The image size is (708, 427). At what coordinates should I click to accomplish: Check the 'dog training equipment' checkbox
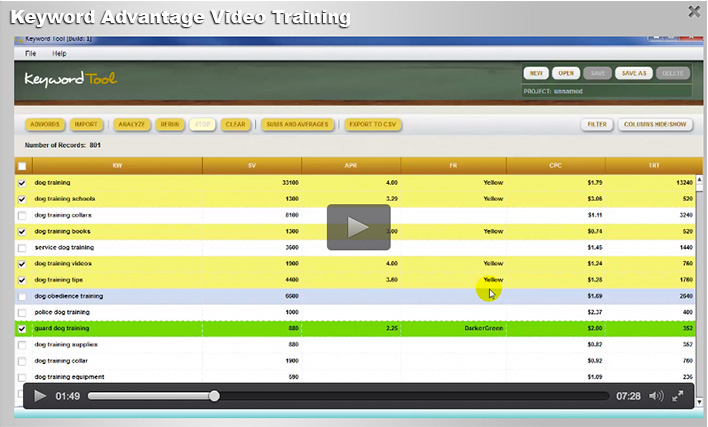pyautogui.click(x=22, y=377)
